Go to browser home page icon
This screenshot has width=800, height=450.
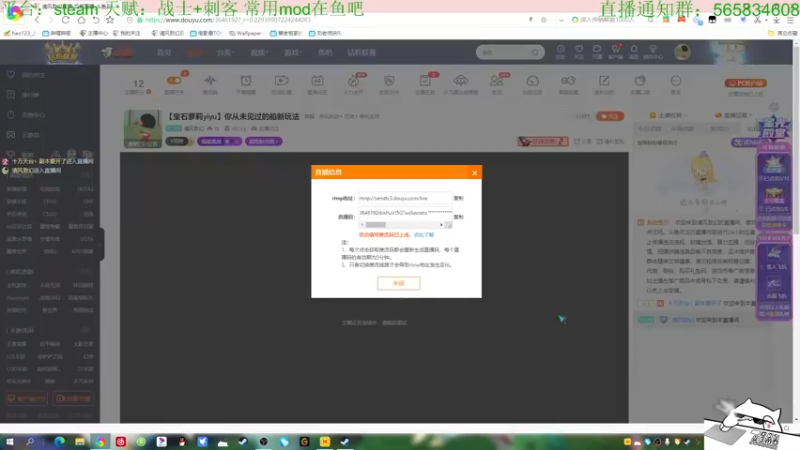81,20
